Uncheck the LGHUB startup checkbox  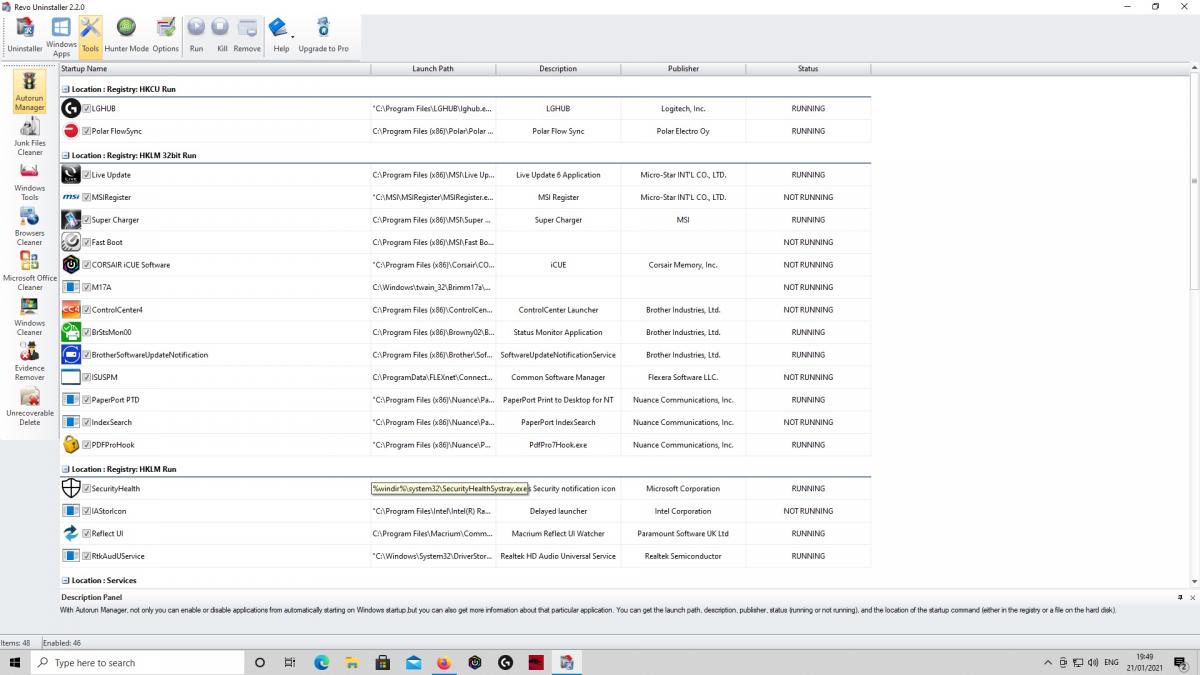point(87,108)
